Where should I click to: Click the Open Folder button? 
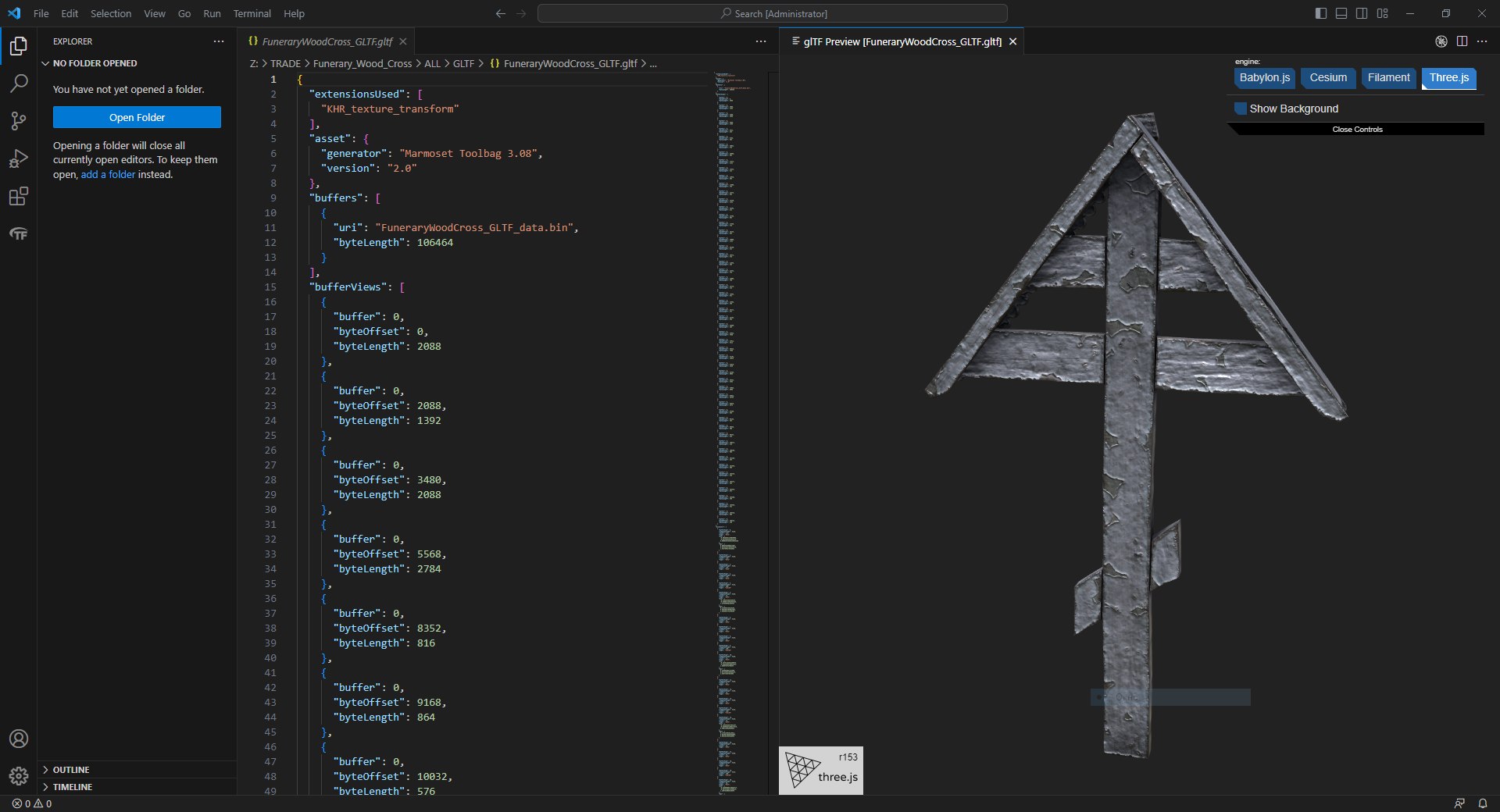tap(137, 117)
